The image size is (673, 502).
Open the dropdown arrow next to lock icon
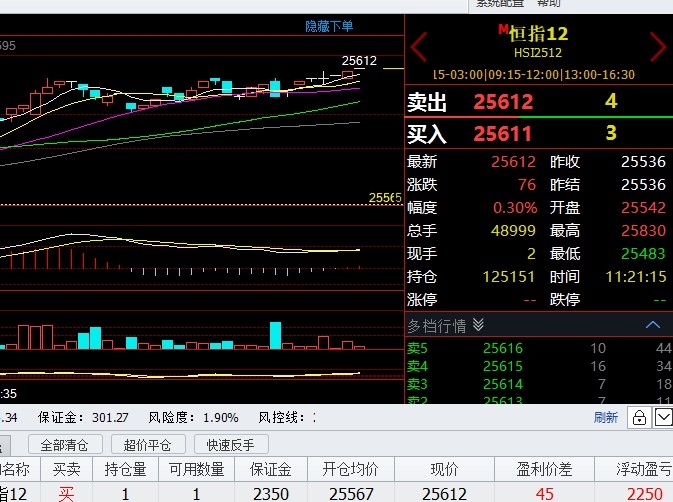tap(664, 417)
